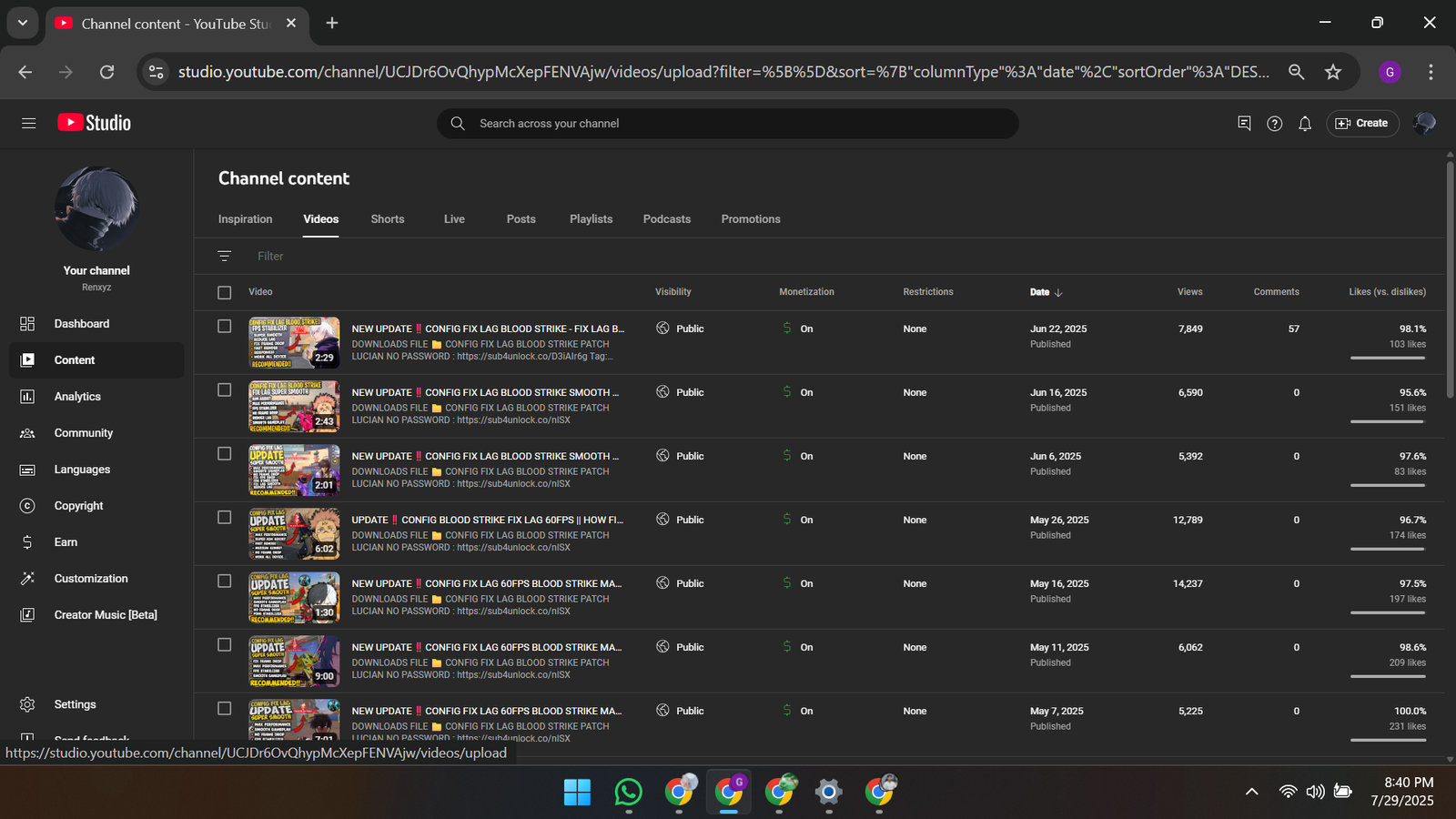View site information icon in address bar

157,72
